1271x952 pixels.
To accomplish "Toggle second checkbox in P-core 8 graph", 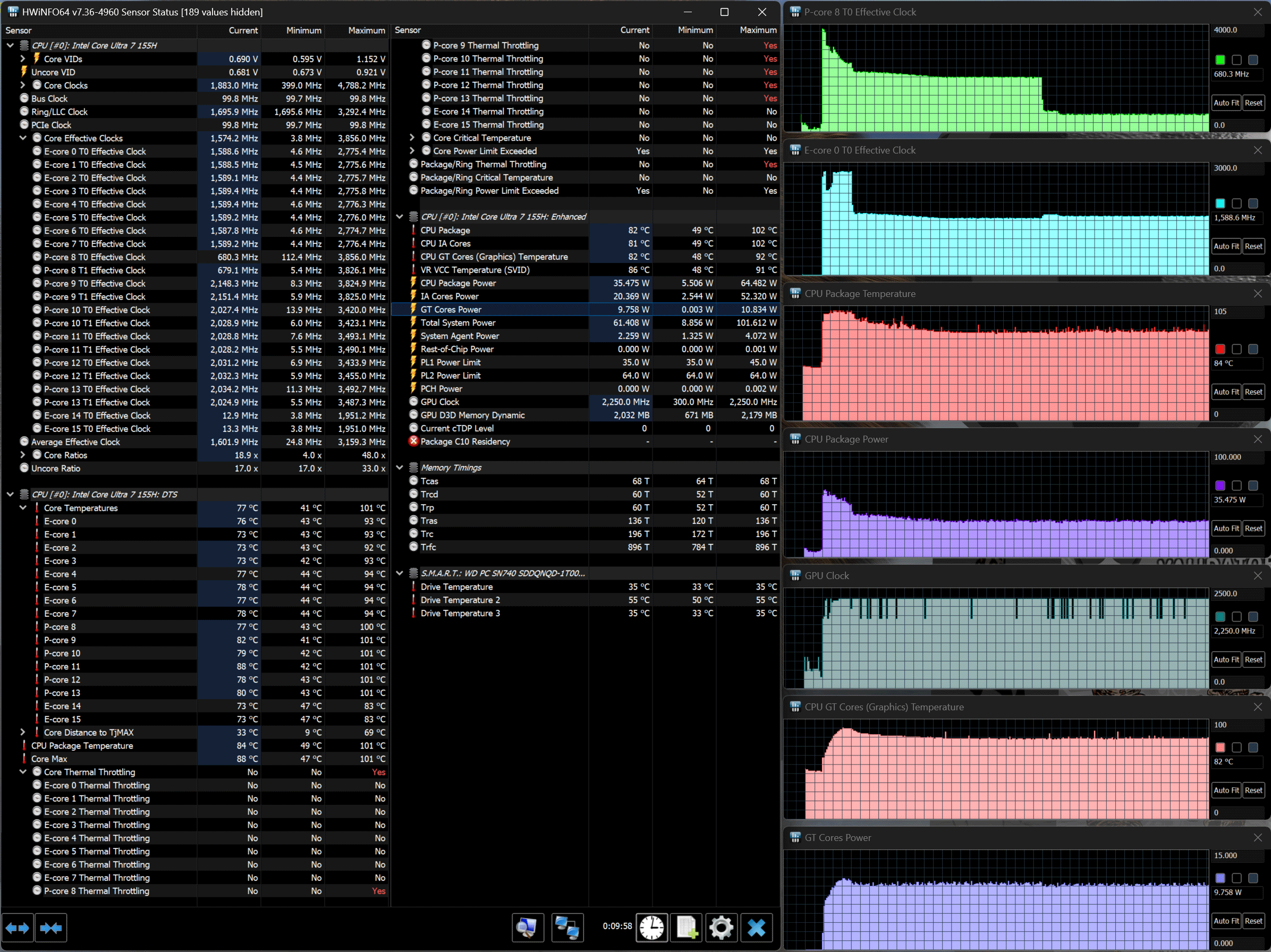I will pos(1236,59).
